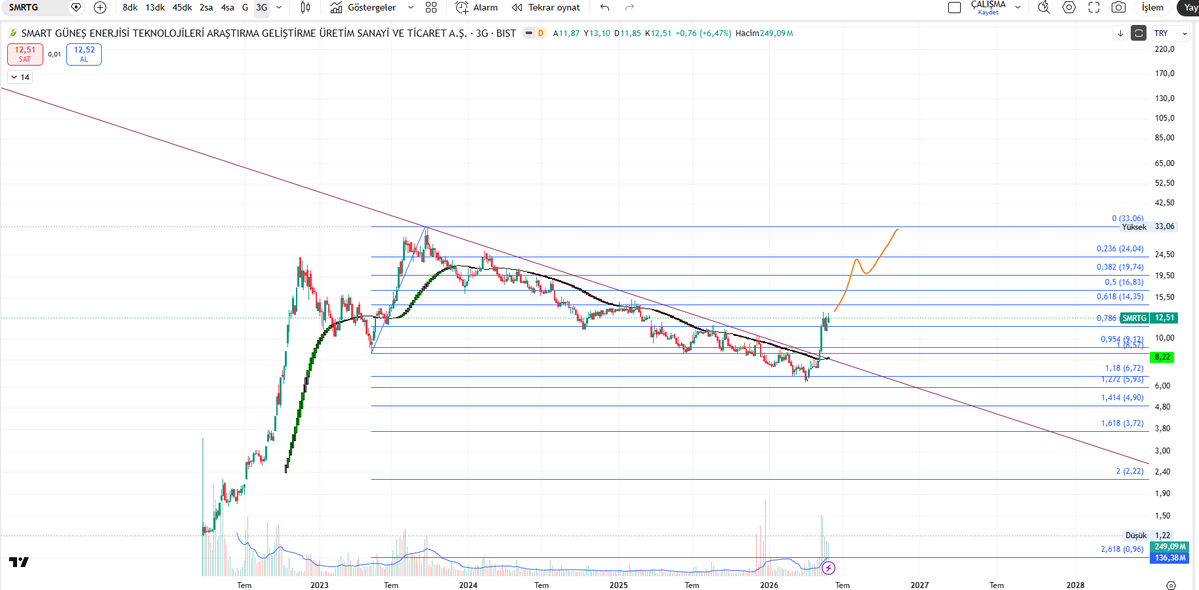
Task: Expand the favorite indicators chevron
Action: click(411, 7)
